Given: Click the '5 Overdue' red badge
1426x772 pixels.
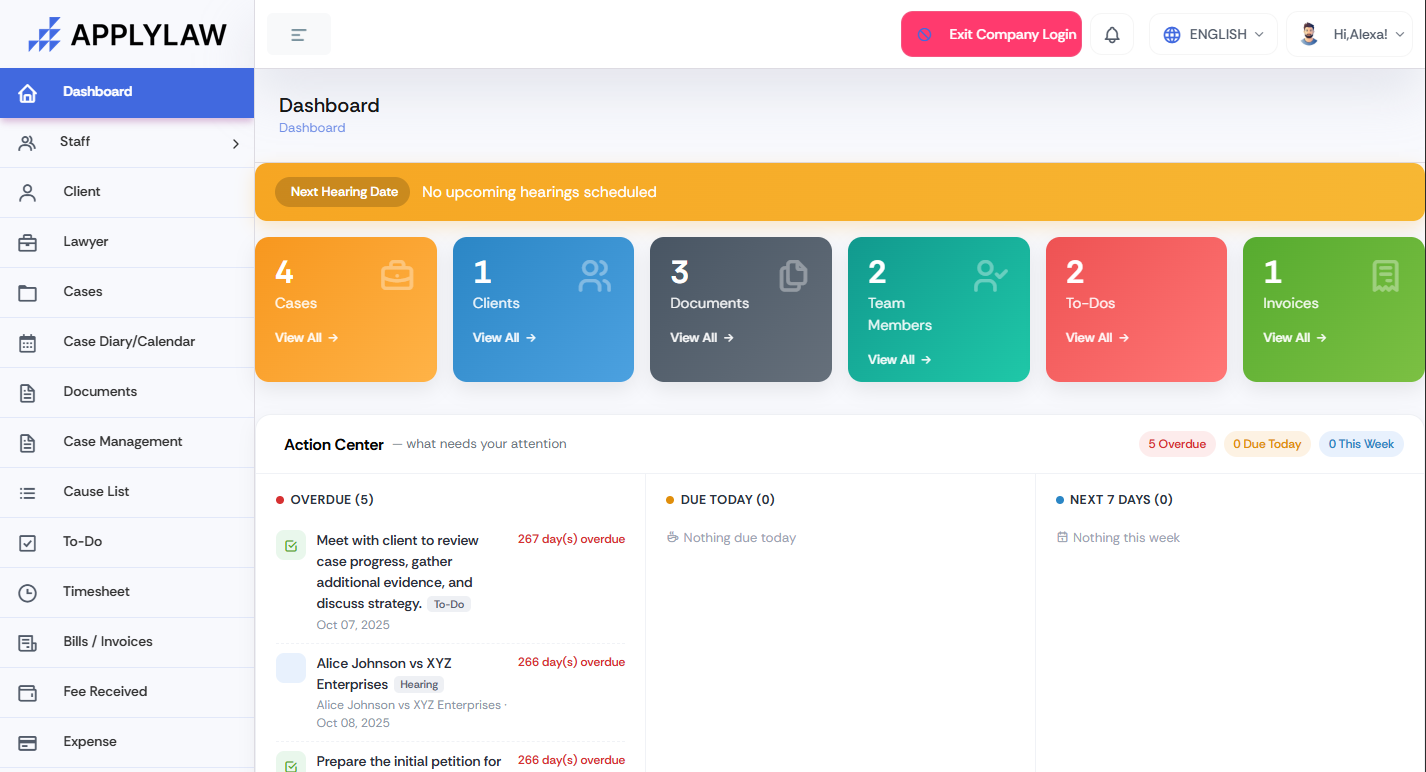Looking at the screenshot, I should coord(1177,444).
